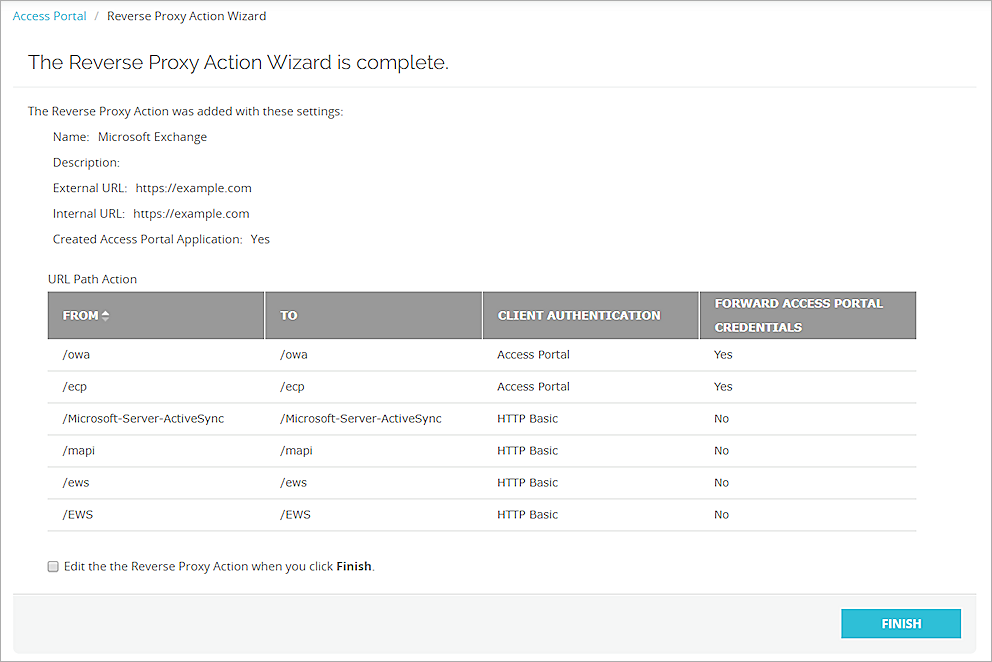This screenshot has height=662, width=992.
Task: Enable Edit the Reverse Proxy Action checkbox
Action: pyautogui.click(x=53, y=567)
